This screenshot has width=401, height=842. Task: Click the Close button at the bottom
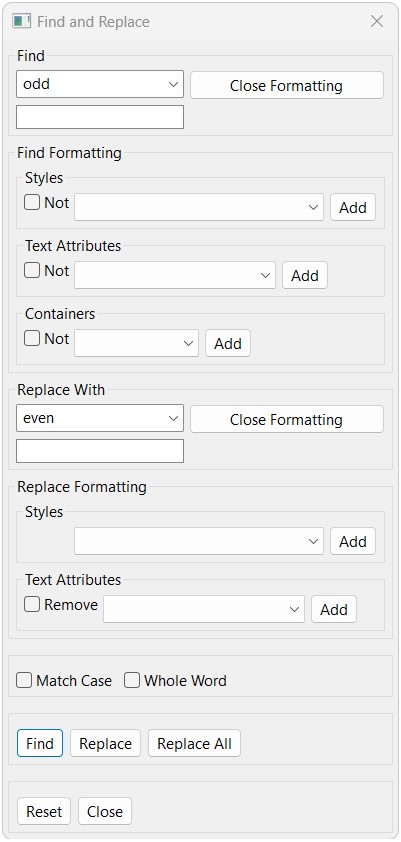[105, 811]
